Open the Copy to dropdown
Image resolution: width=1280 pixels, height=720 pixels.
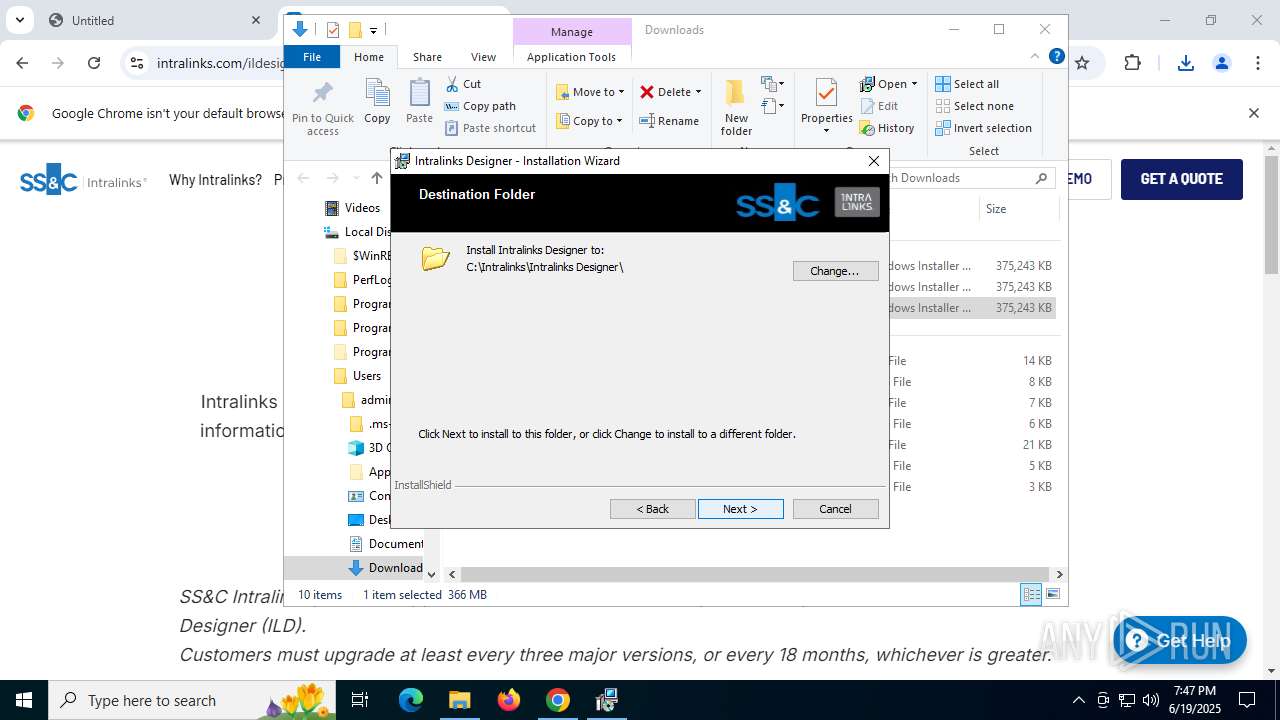tap(589, 121)
